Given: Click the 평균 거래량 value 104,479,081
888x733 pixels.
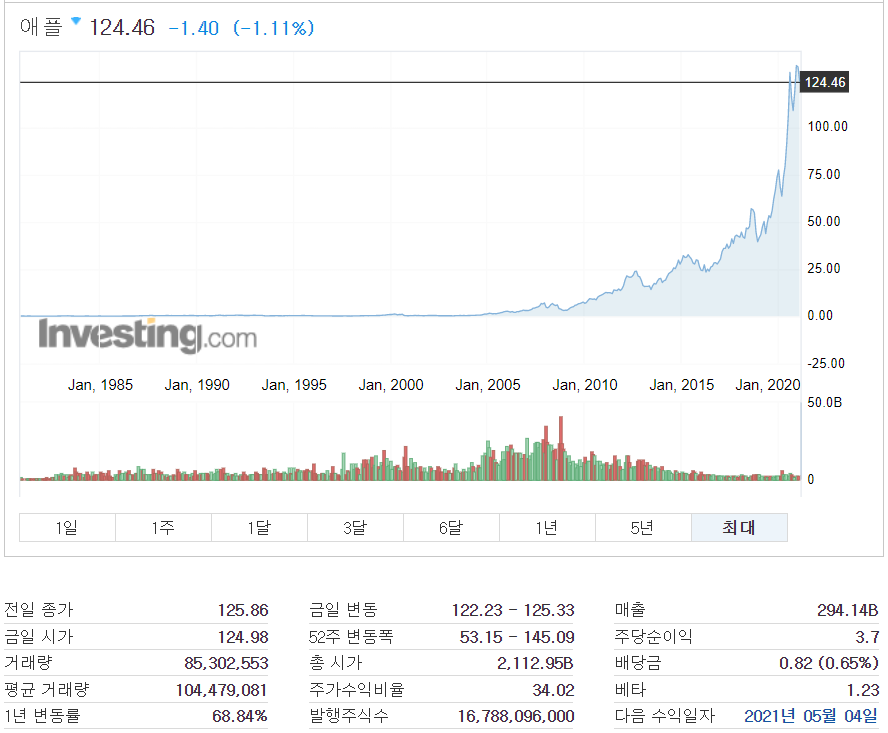Looking at the screenshot, I should [x=221, y=690].
